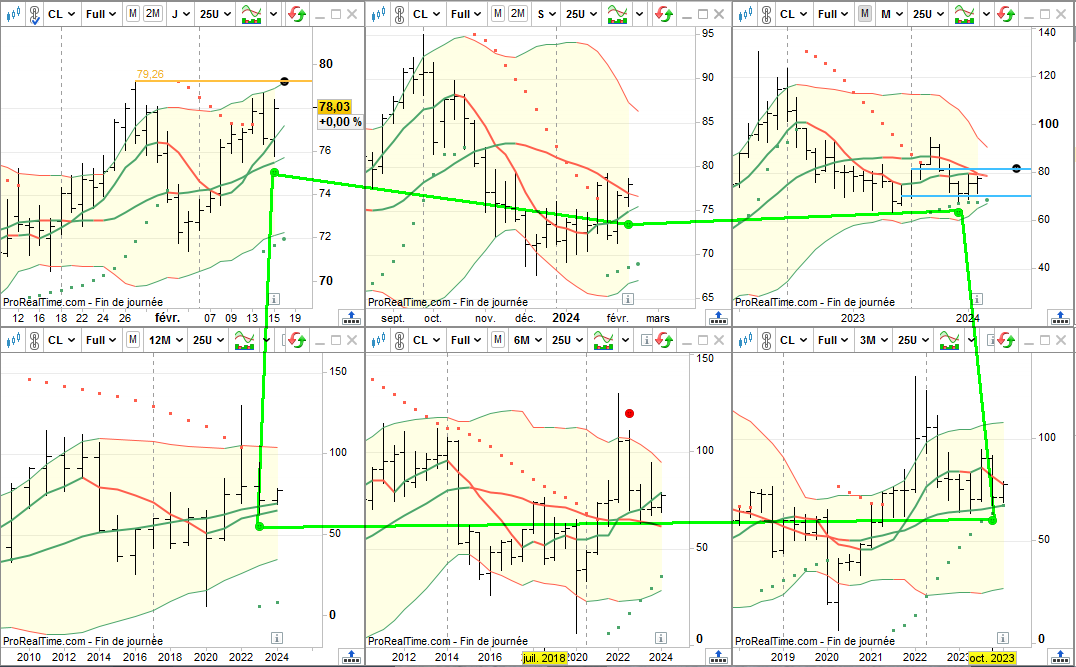Click the yellow 78,03 price label

[334, 106]
